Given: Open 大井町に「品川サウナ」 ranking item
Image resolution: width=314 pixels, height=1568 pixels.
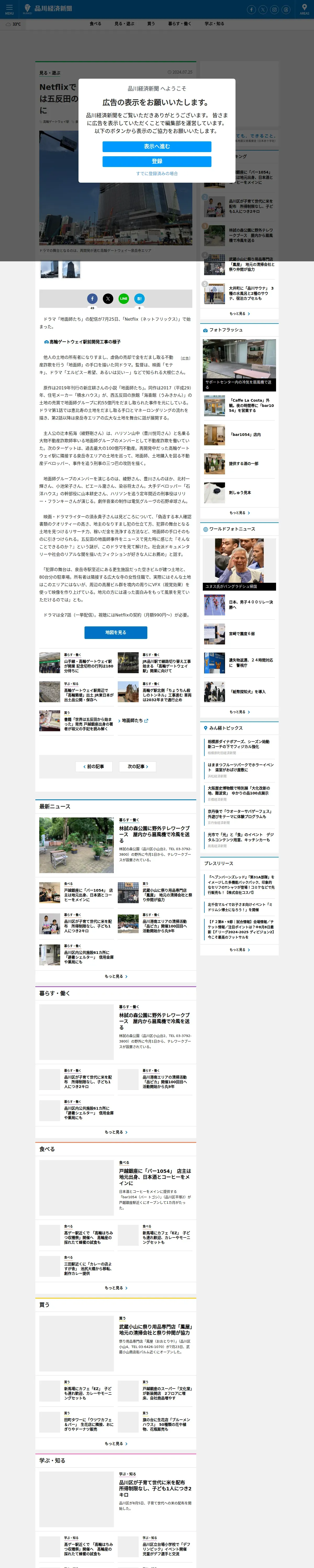Looking at the screenshot, I should point(239,293).
